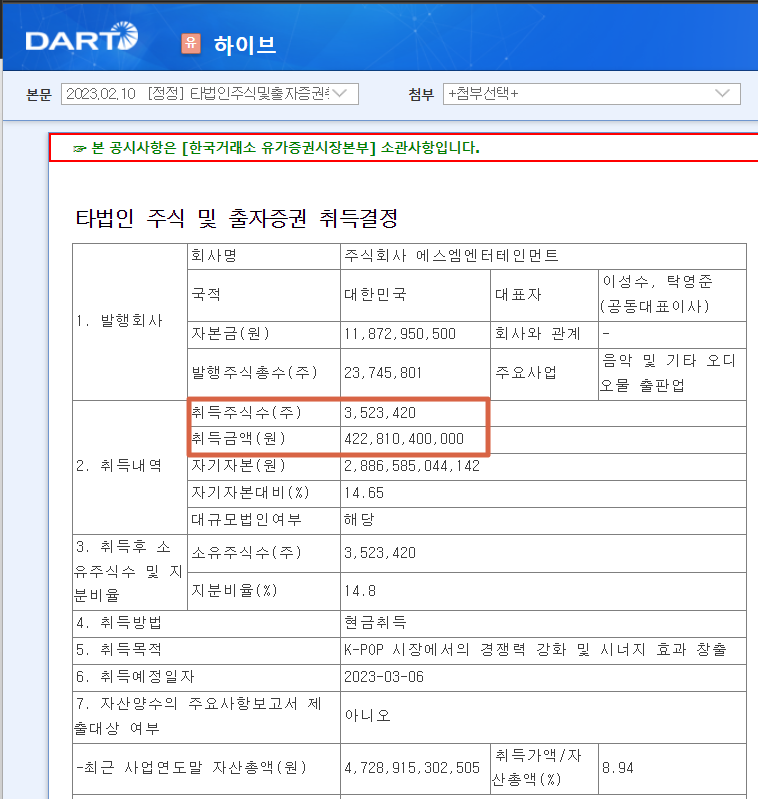Screen dimensions: 758x799
Task: Click equity capital value 2,886,585,044,142
Action: pyautogui.click(x=412, y=466)
